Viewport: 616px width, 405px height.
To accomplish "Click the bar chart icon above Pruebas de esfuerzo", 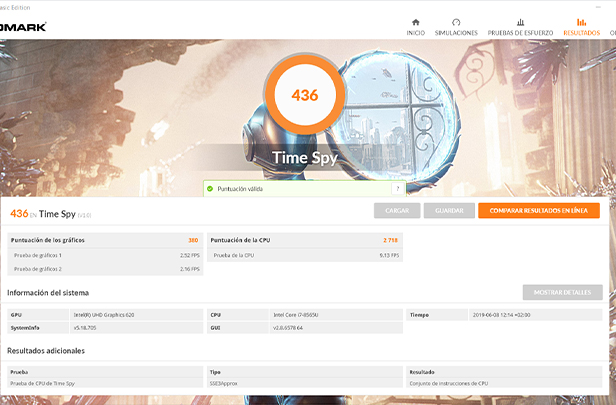I will click(521, 22).
